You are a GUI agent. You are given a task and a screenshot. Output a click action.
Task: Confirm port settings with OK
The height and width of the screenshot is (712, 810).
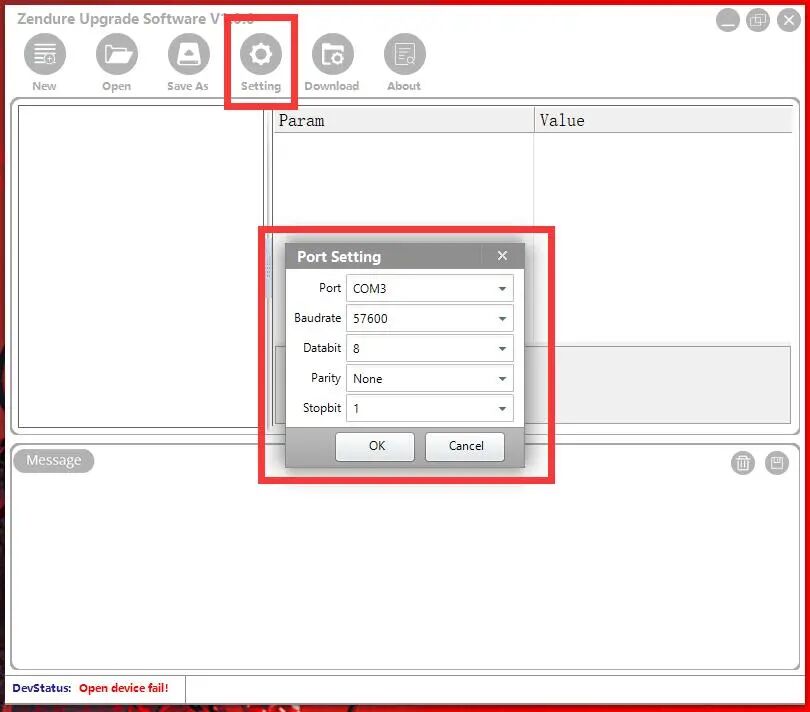[x=375, y=446]
